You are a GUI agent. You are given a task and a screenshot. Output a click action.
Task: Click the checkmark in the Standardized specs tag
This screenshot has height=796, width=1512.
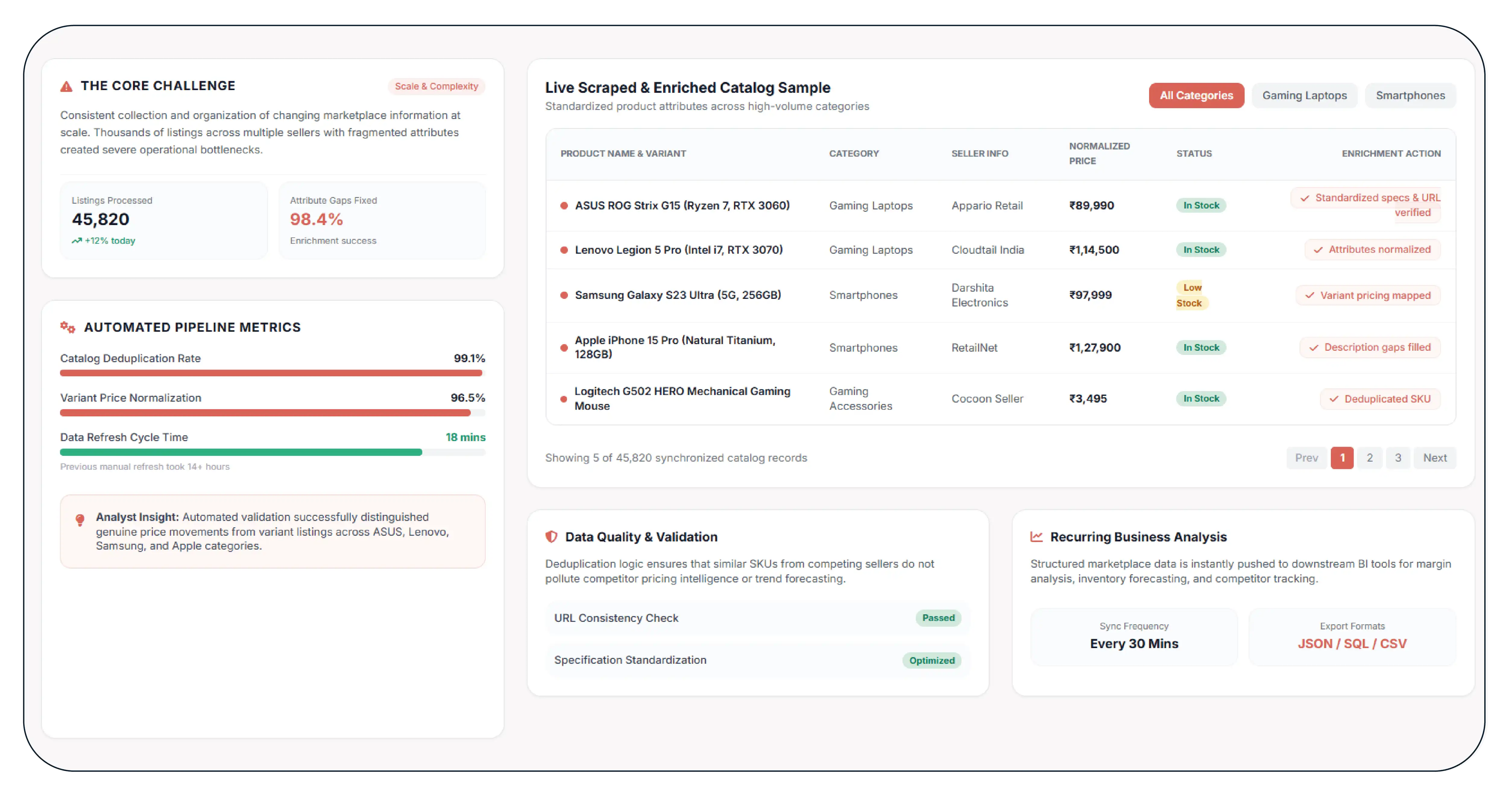pyautogui.click(x=1304, y=198)
